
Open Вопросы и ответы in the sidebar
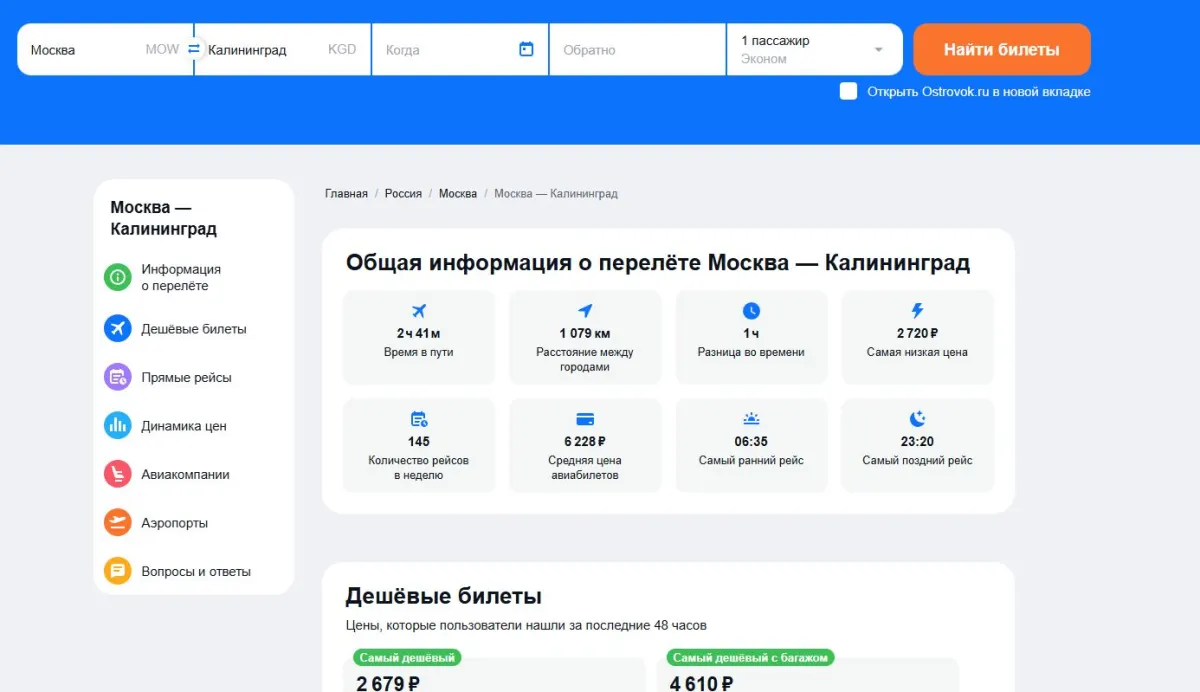(x=196, y=571)
